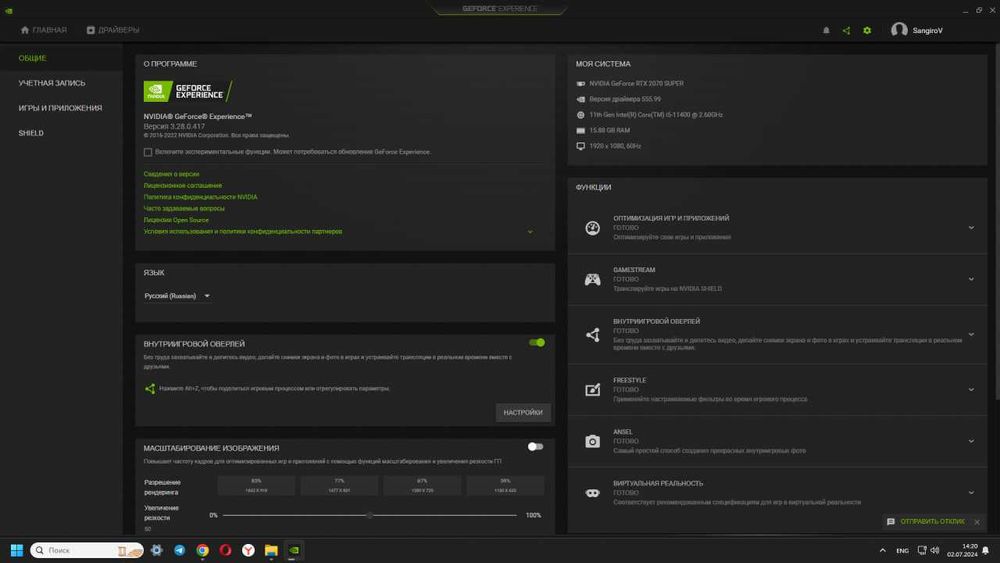
Task: Expand the Ansel feature chevron
Action: [971, 441]
